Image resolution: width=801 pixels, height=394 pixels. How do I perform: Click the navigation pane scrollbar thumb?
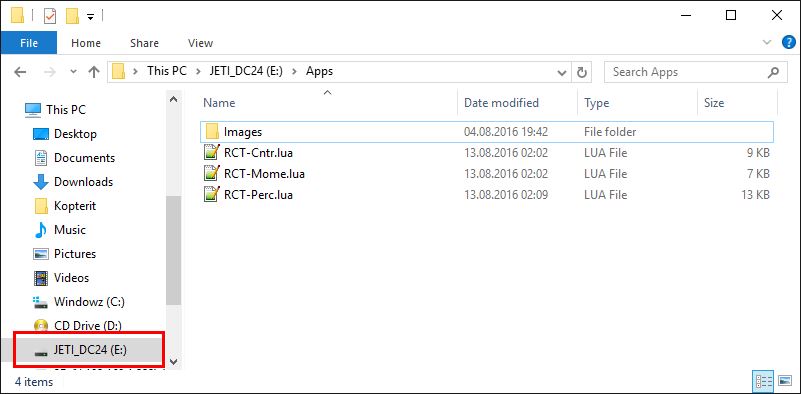tap(173, 250)
